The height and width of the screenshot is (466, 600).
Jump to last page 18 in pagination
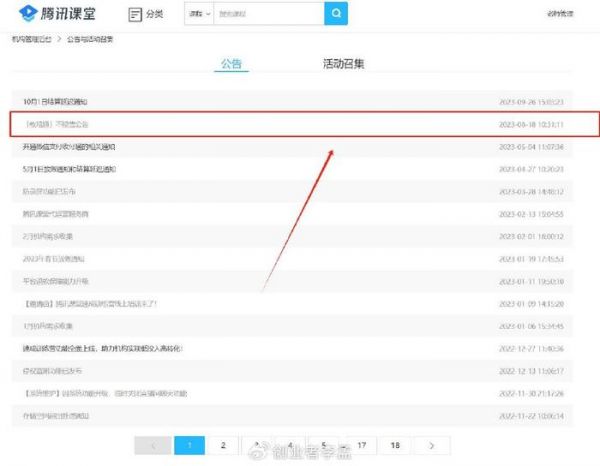click(396, 445)
